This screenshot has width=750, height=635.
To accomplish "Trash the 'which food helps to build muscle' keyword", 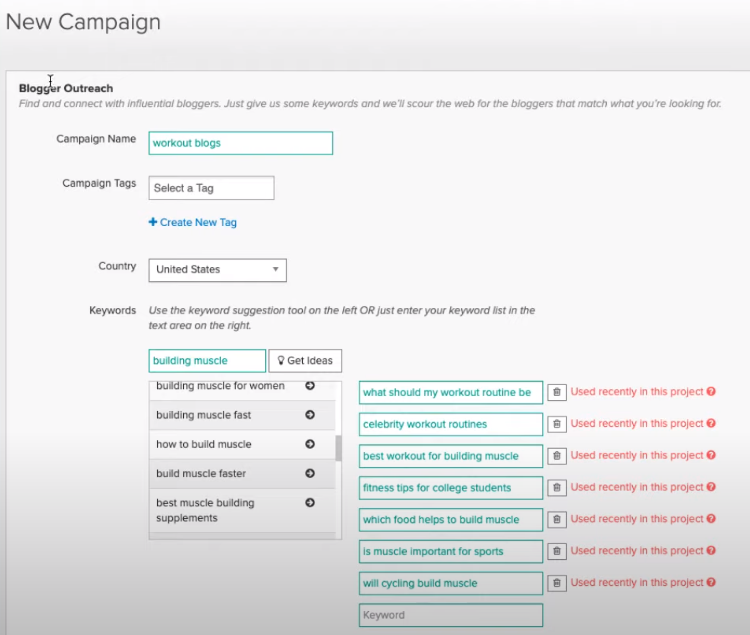I will 557,520.
